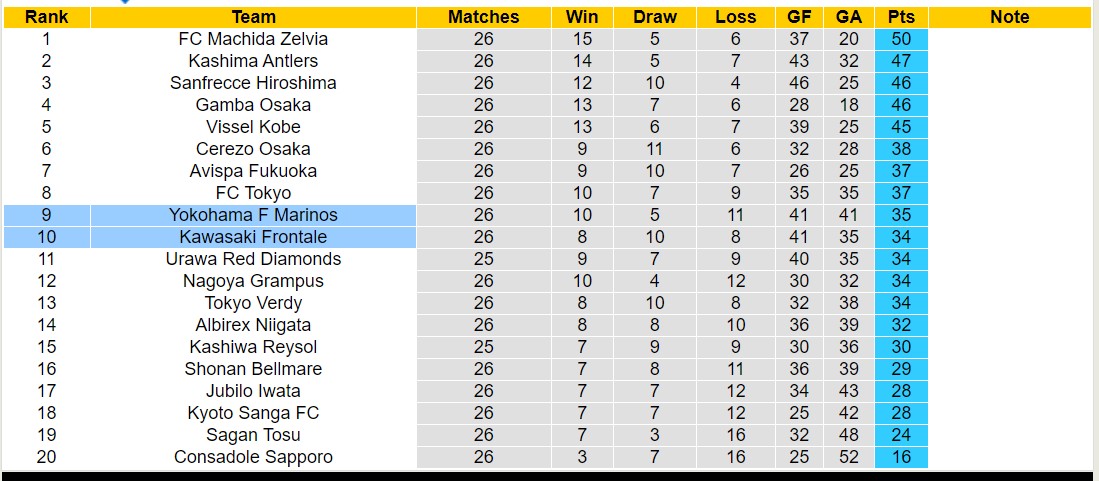Open Kashima Antlers team link
Image resolution: width=1099 pixels, height=481 pixels.
[x=253, y=61]
